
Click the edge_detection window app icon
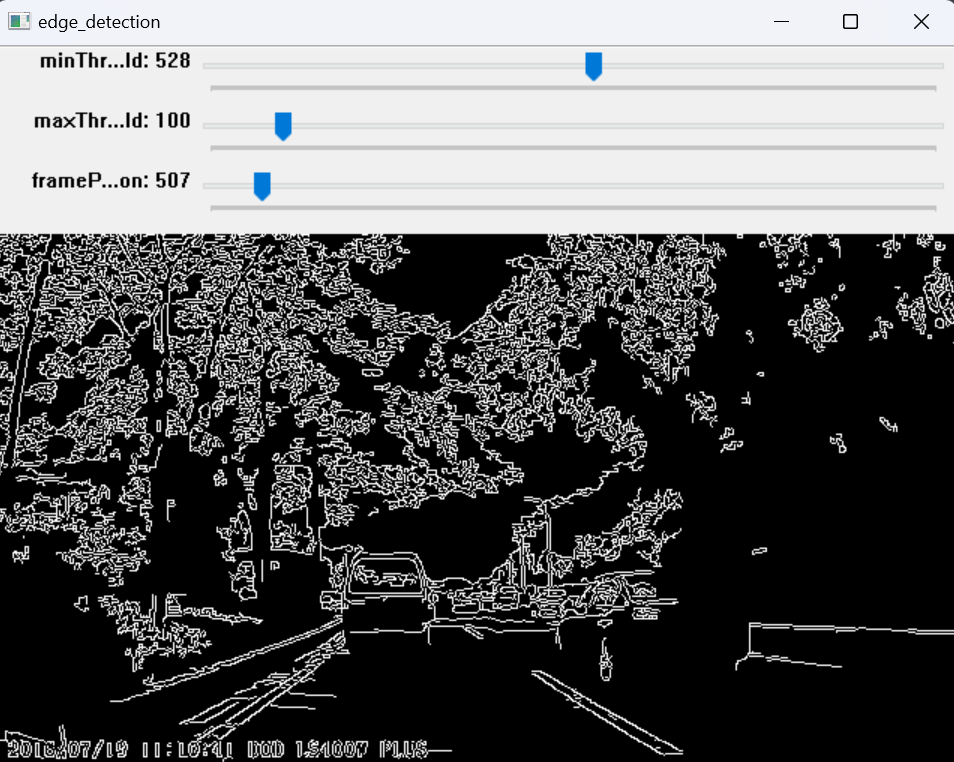tap(19, 22)
